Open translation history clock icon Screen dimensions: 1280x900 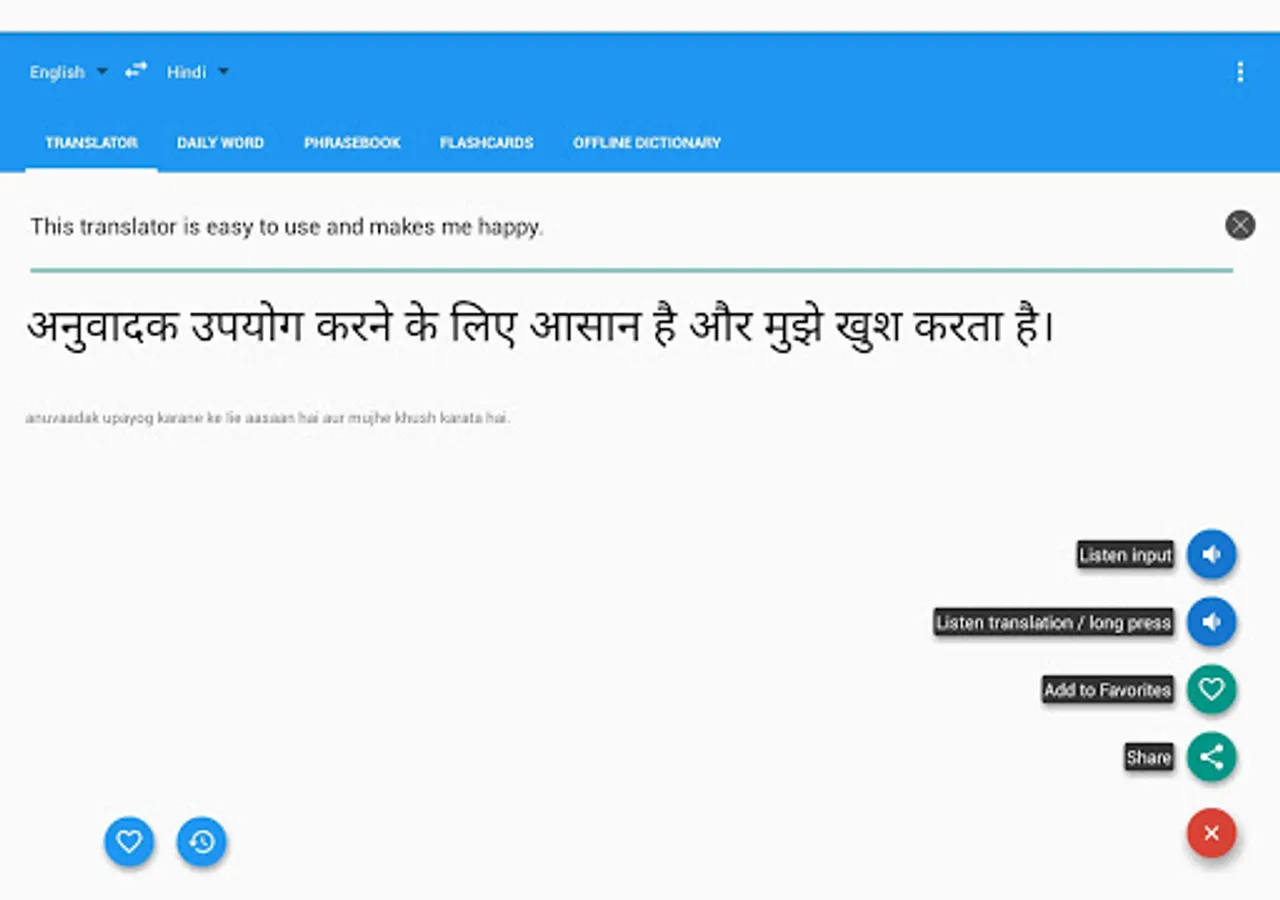click(202, 842)
